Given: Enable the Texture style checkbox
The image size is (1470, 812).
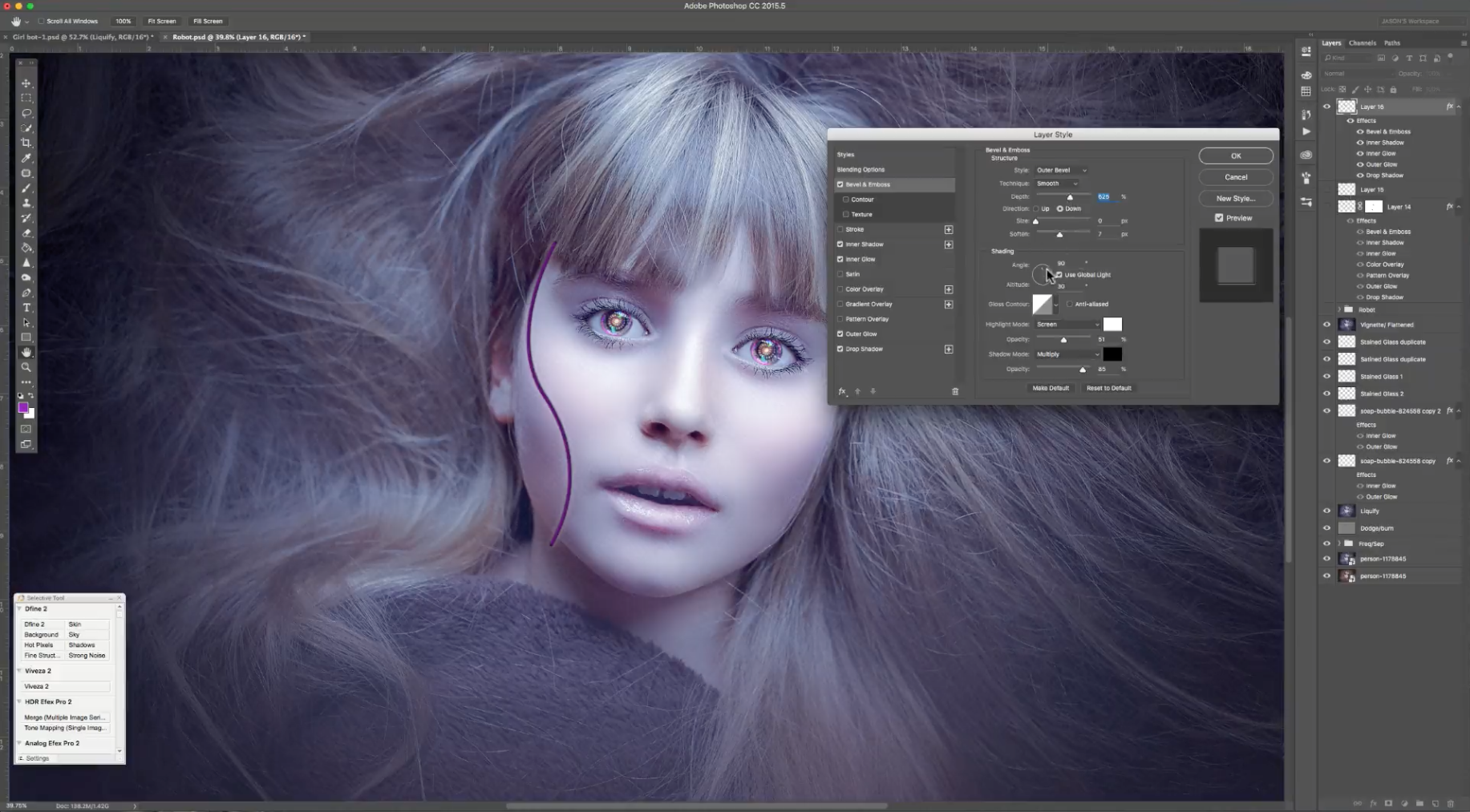Looking at the screenshot, I should click(x=846, y=214).
